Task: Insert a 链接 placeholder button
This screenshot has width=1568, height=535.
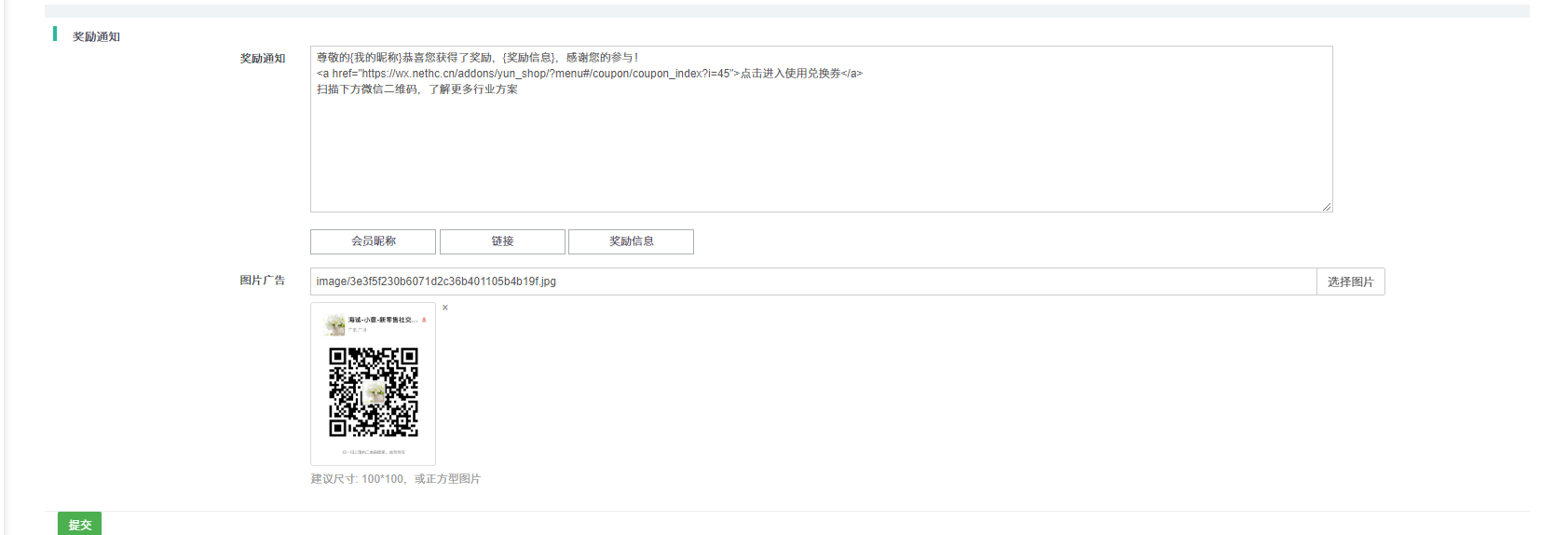Action: (502, 241)
